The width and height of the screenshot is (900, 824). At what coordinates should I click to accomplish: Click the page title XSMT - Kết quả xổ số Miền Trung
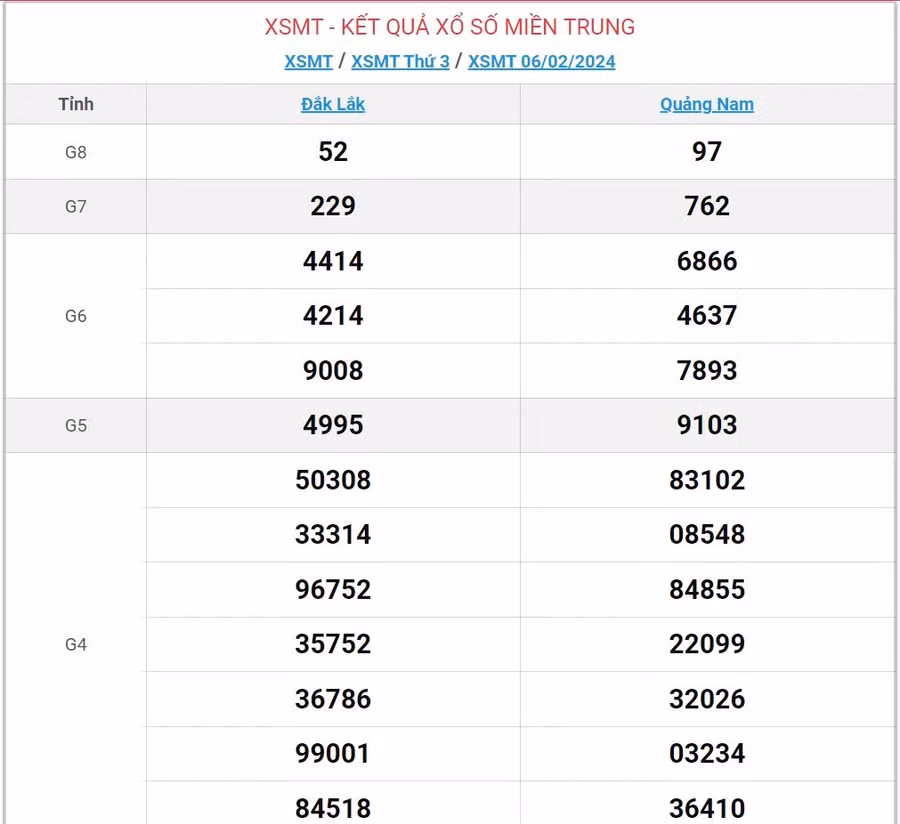450,27
